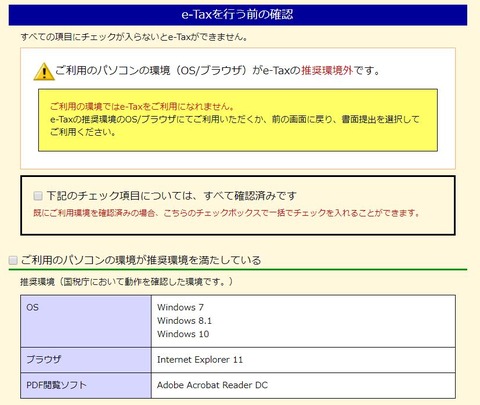Click the すべての項目にチェックが入らないと notice
The width and height of the screenshot is (480, 405).
(134, 37)
